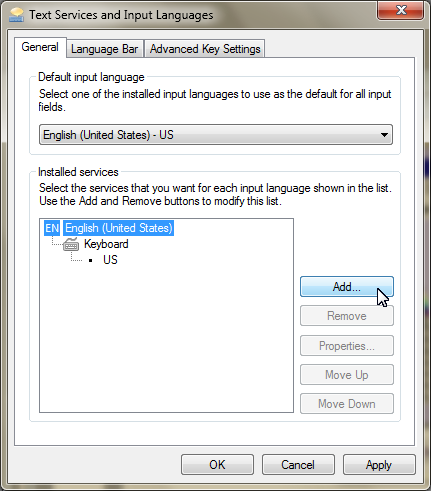Click the Add... button
The width and height of the screenshot is (431, 491).
click(347, 287)
